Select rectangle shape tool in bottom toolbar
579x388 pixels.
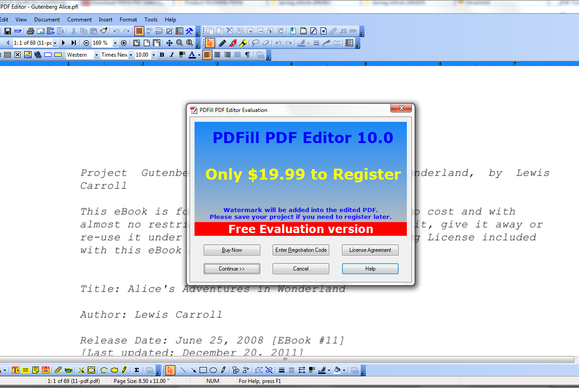tap(203, 370)
